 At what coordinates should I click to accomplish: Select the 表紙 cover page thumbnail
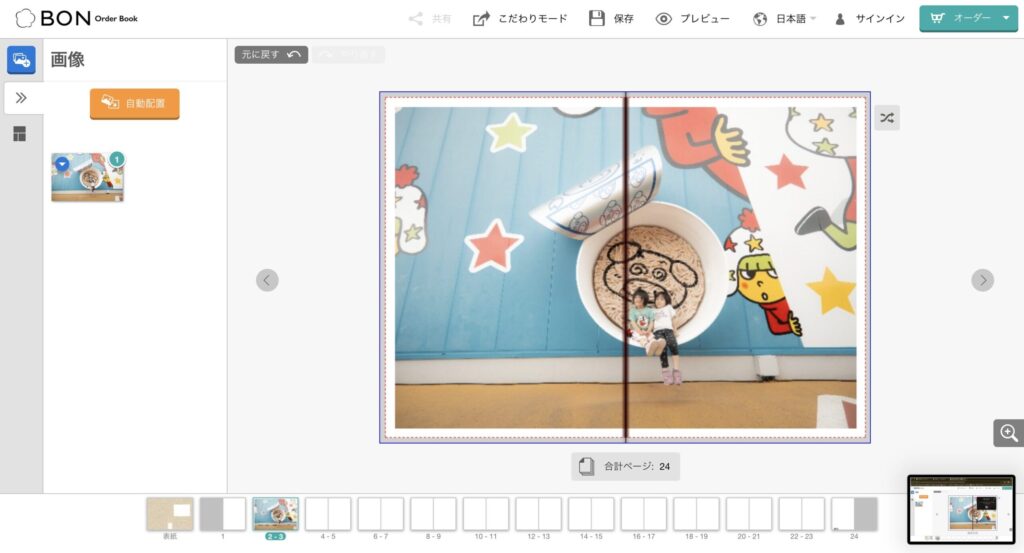pyautogui.click(x=170, y=514)
